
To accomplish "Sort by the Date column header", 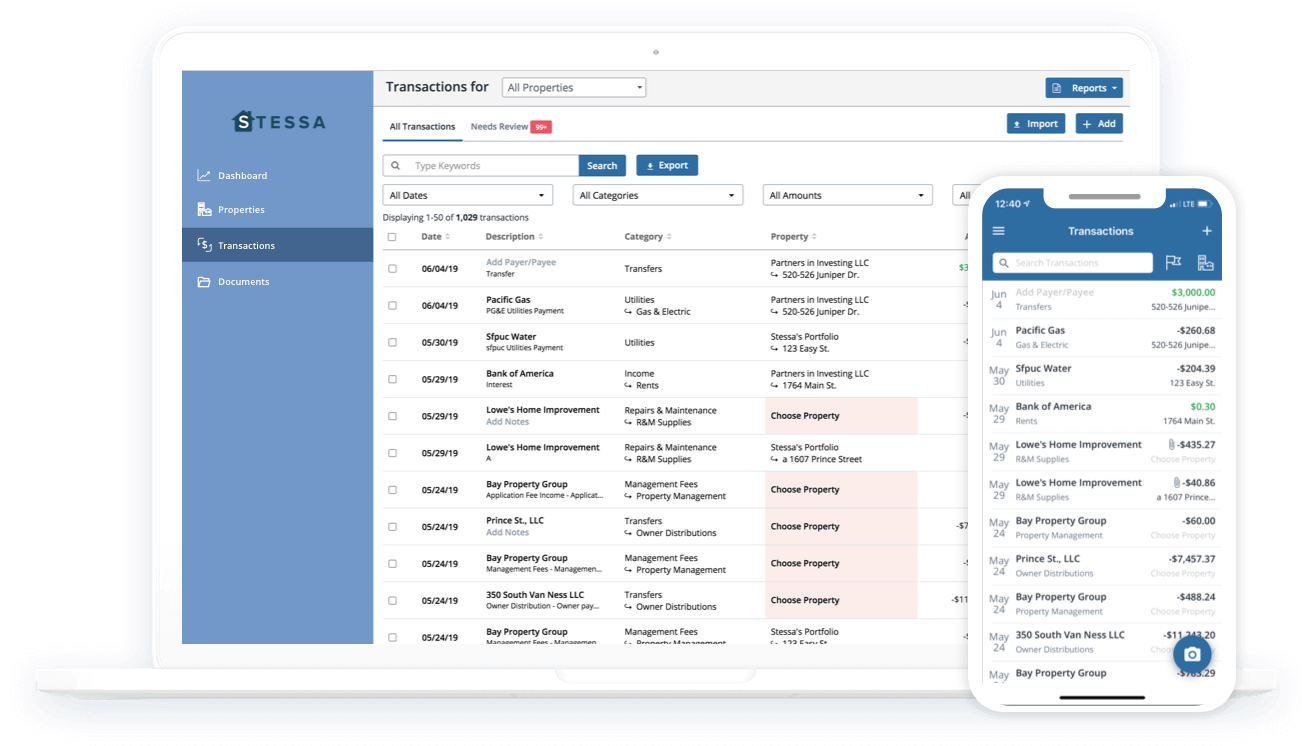I will point(433,236).
